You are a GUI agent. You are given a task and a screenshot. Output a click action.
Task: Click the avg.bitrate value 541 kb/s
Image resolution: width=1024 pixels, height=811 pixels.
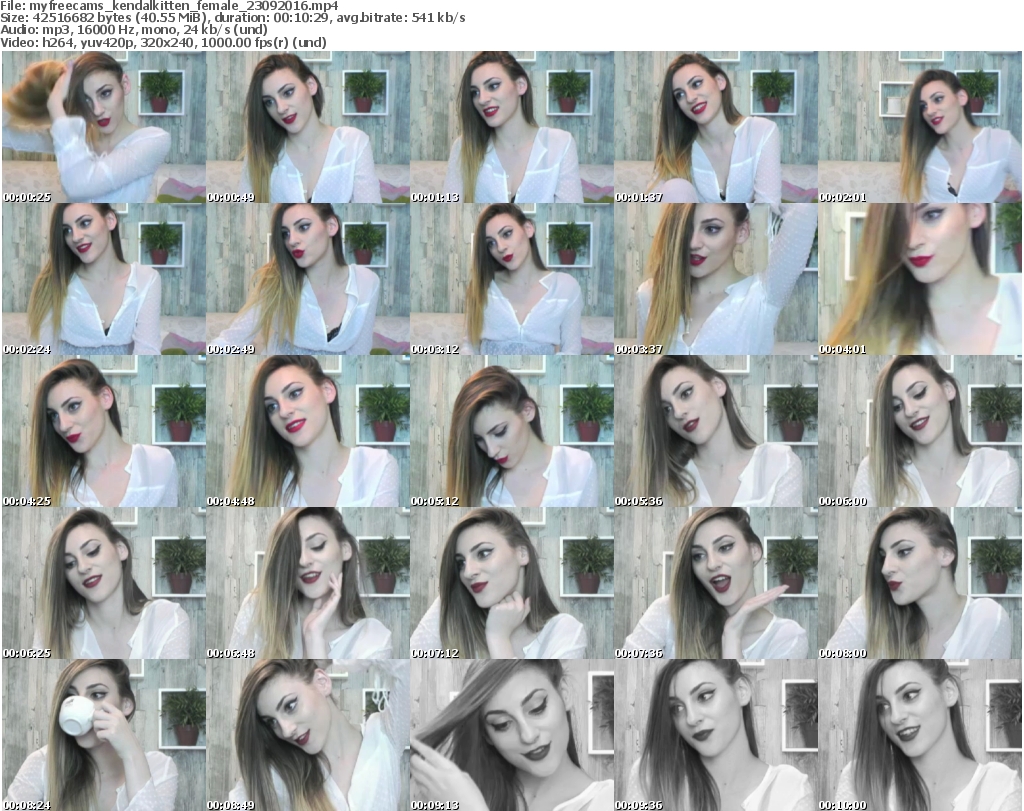(x=438, y=18)
